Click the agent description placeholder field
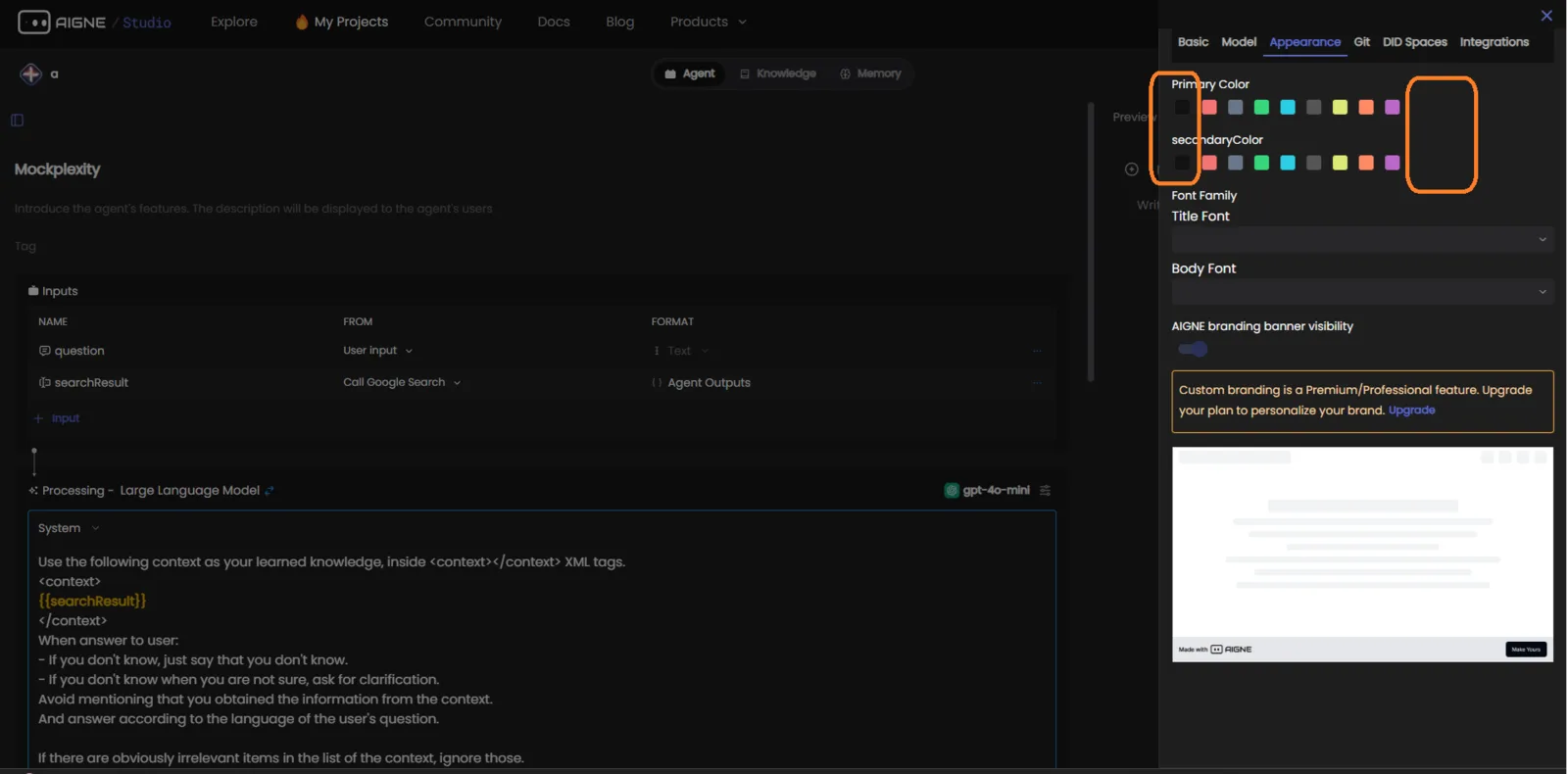1568x774 pixels. click(x=253, y=209)
